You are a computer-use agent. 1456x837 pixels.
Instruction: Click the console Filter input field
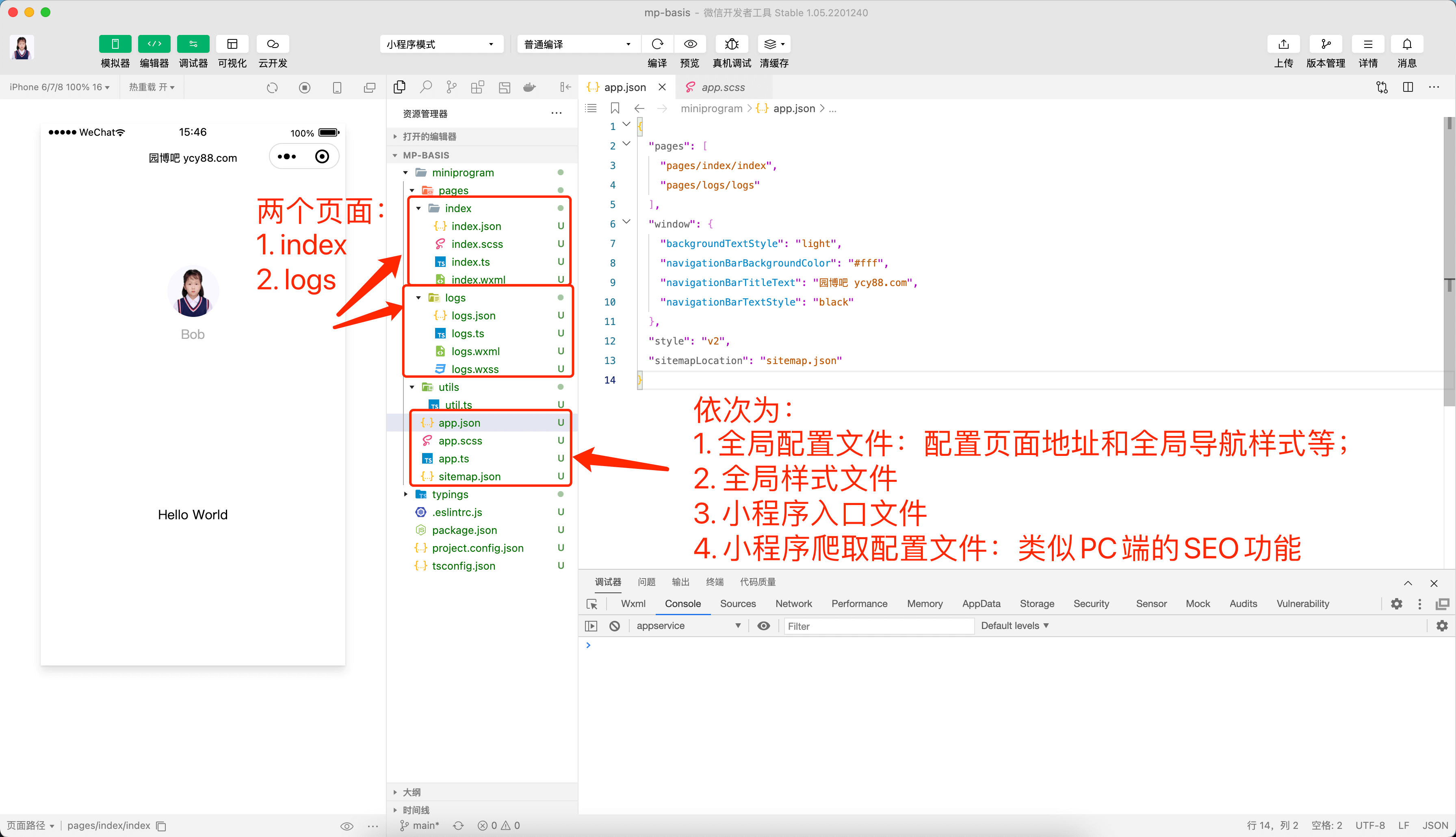[879, 626]
